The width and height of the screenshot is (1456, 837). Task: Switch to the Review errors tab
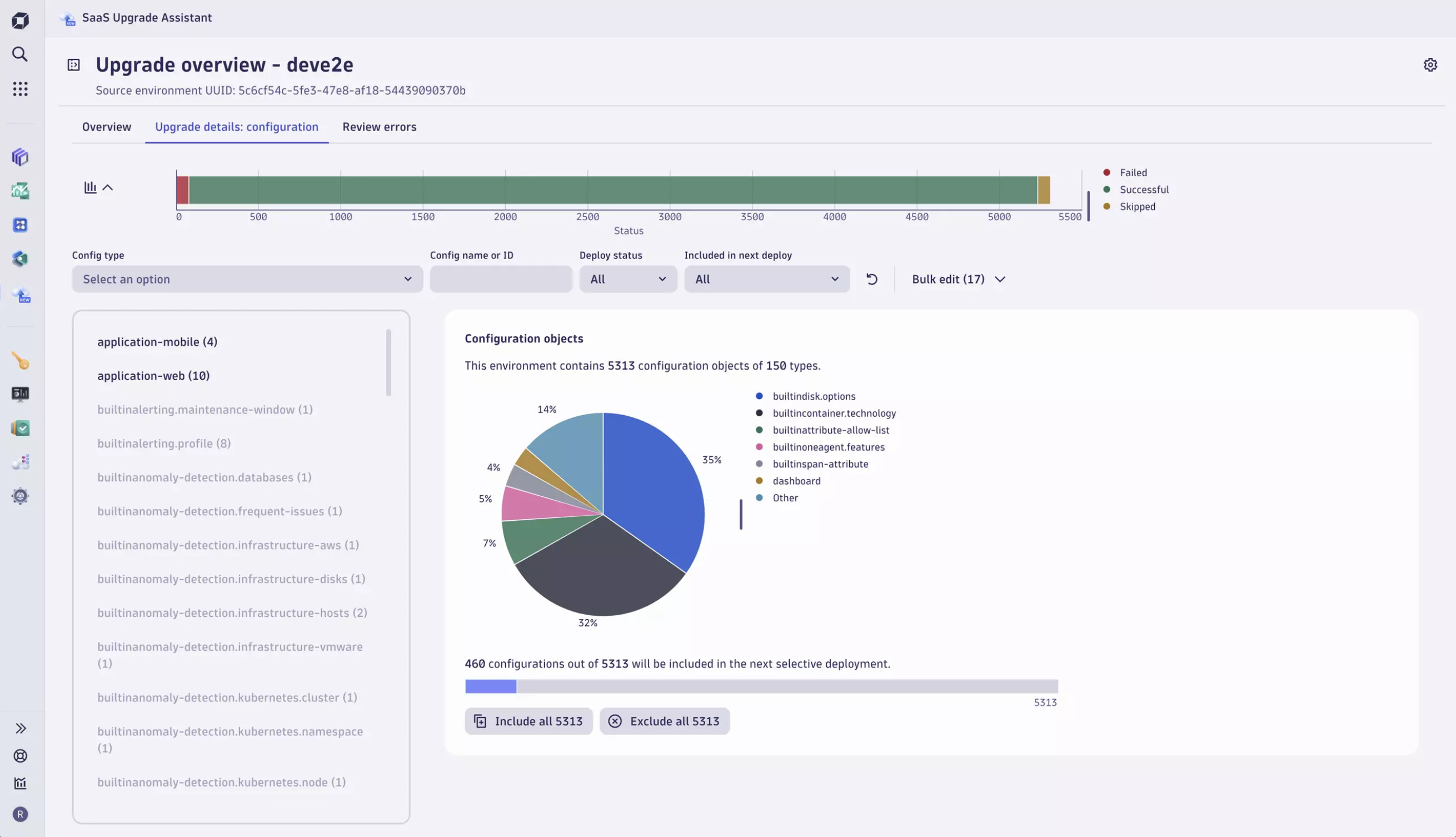click(x=379, y=127)
